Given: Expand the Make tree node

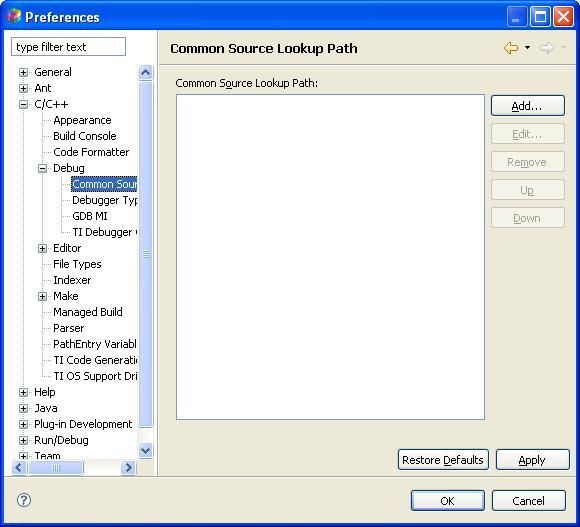Looking at the screenshot, I should click(43, 296).
